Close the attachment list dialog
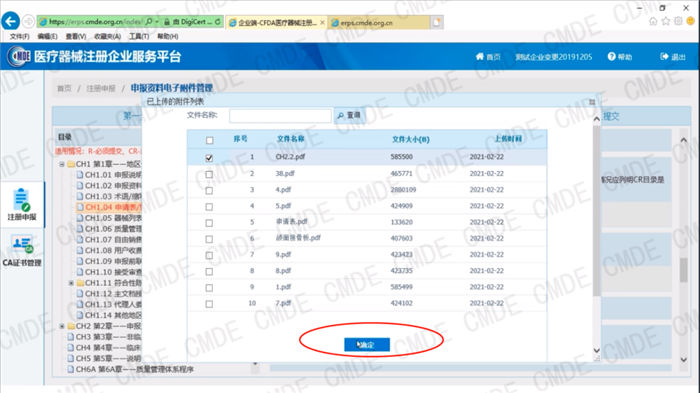 [x=592, y=102]
